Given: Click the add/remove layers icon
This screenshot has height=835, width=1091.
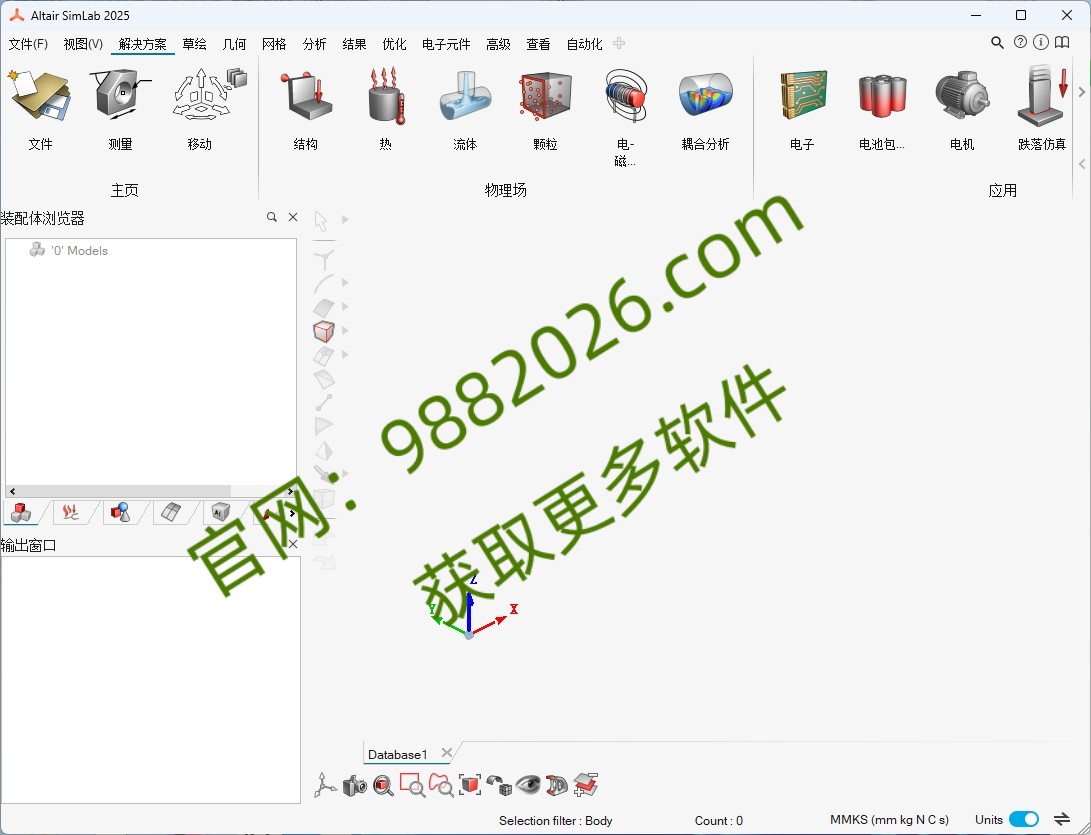Looking at the screenshot, I should pos(586,786).
